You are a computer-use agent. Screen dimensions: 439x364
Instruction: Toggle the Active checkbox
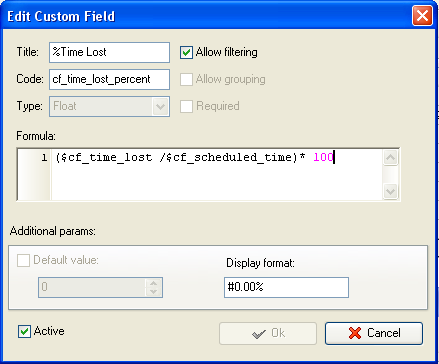24,331
